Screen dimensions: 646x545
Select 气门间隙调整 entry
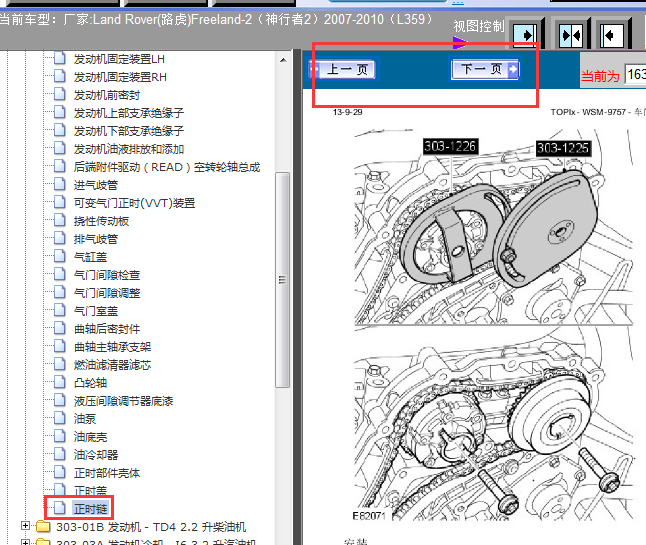(107, 293)
